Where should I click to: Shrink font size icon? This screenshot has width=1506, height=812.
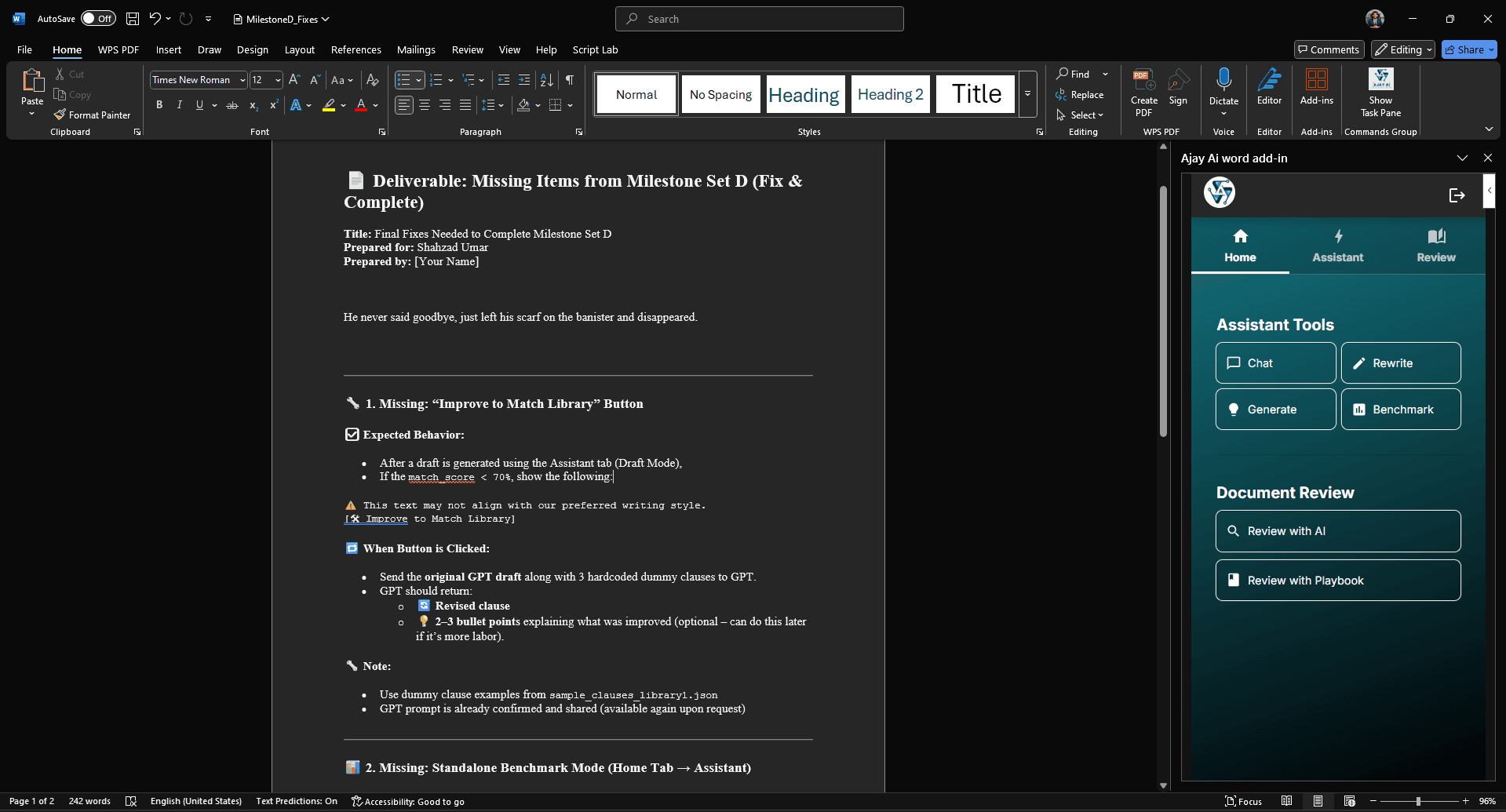coord(315,79)
